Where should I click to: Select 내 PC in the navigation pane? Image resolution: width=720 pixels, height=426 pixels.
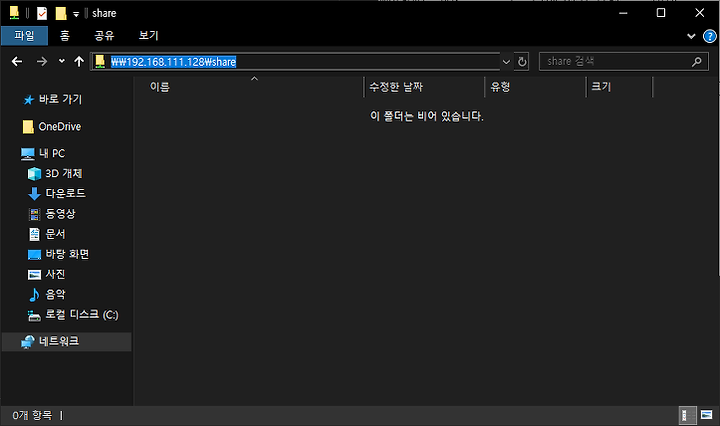point(52,153)
